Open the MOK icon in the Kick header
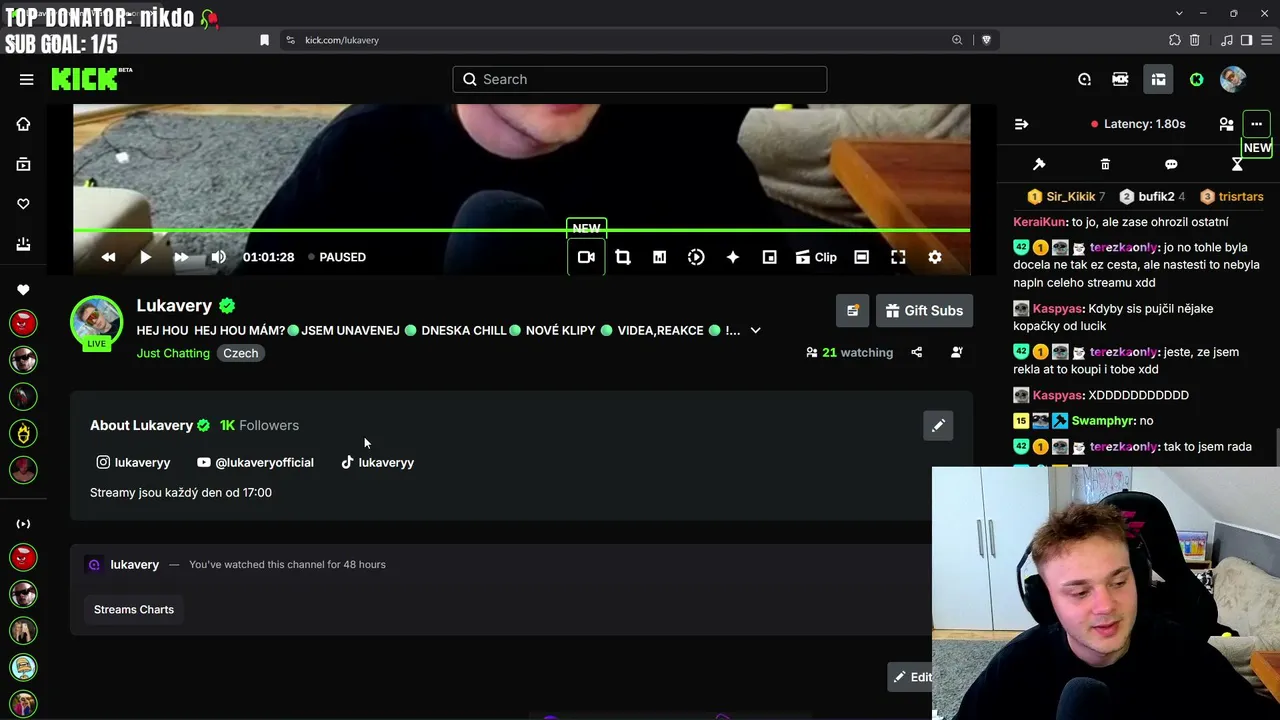 [x=1121, y=79]
